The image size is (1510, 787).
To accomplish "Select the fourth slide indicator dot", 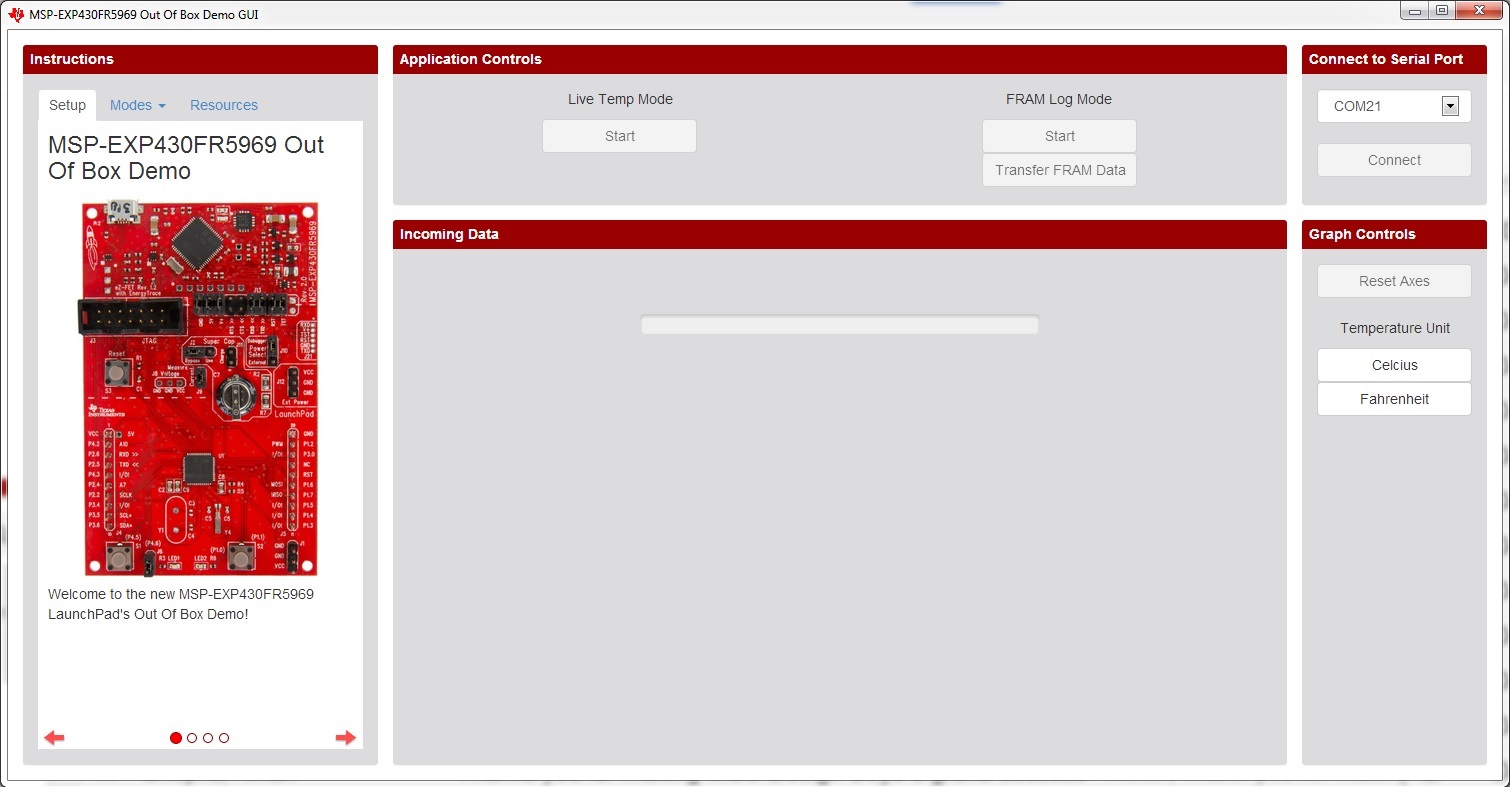I will coord(224,738).
